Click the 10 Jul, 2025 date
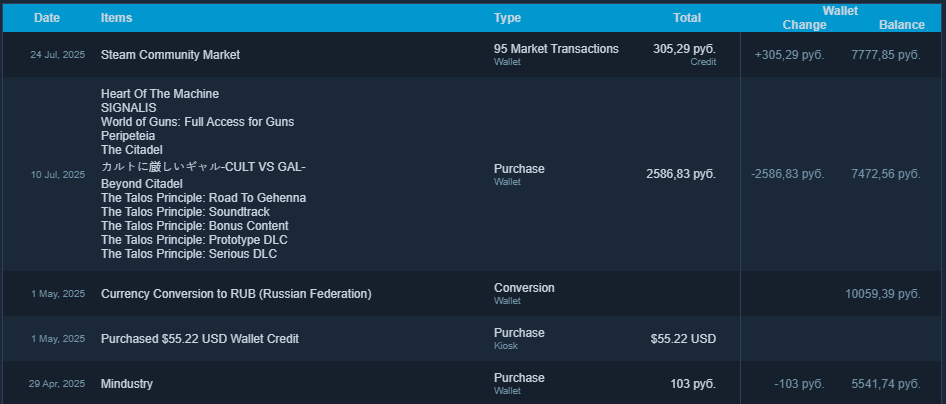The image size is (946, 404). pyautogui.click(x=58, y=175)
